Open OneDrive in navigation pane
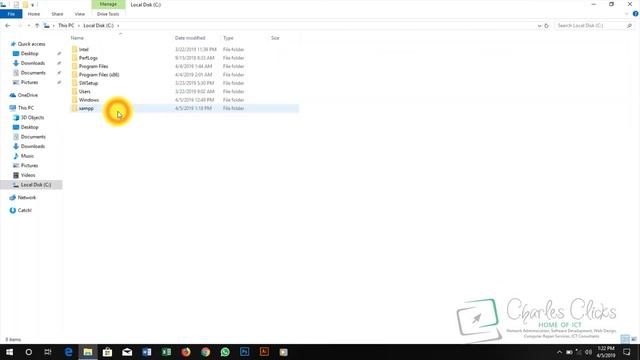The height and width of the screenshot is (360, 640). (x=27, y=95)
